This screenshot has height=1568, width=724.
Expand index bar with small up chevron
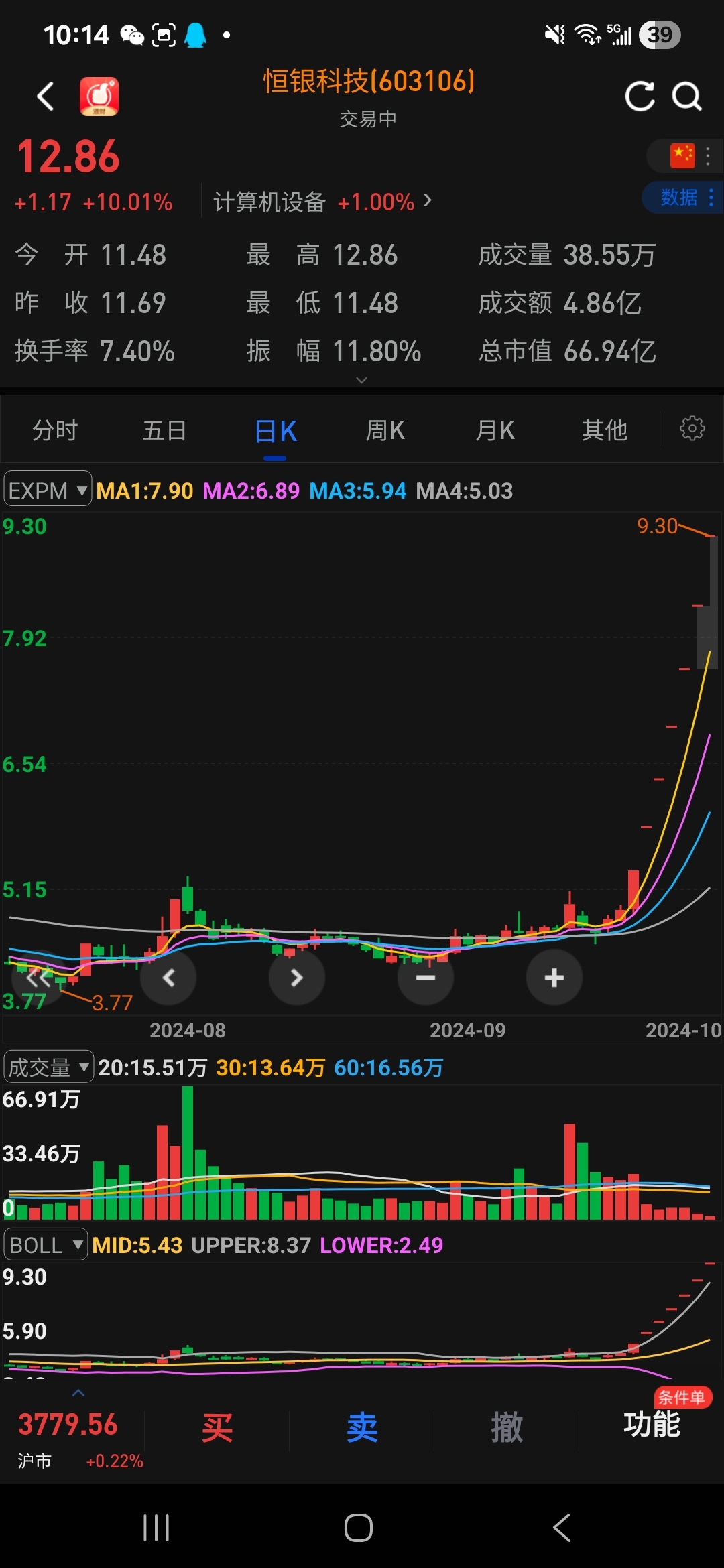coord(78,1393)
